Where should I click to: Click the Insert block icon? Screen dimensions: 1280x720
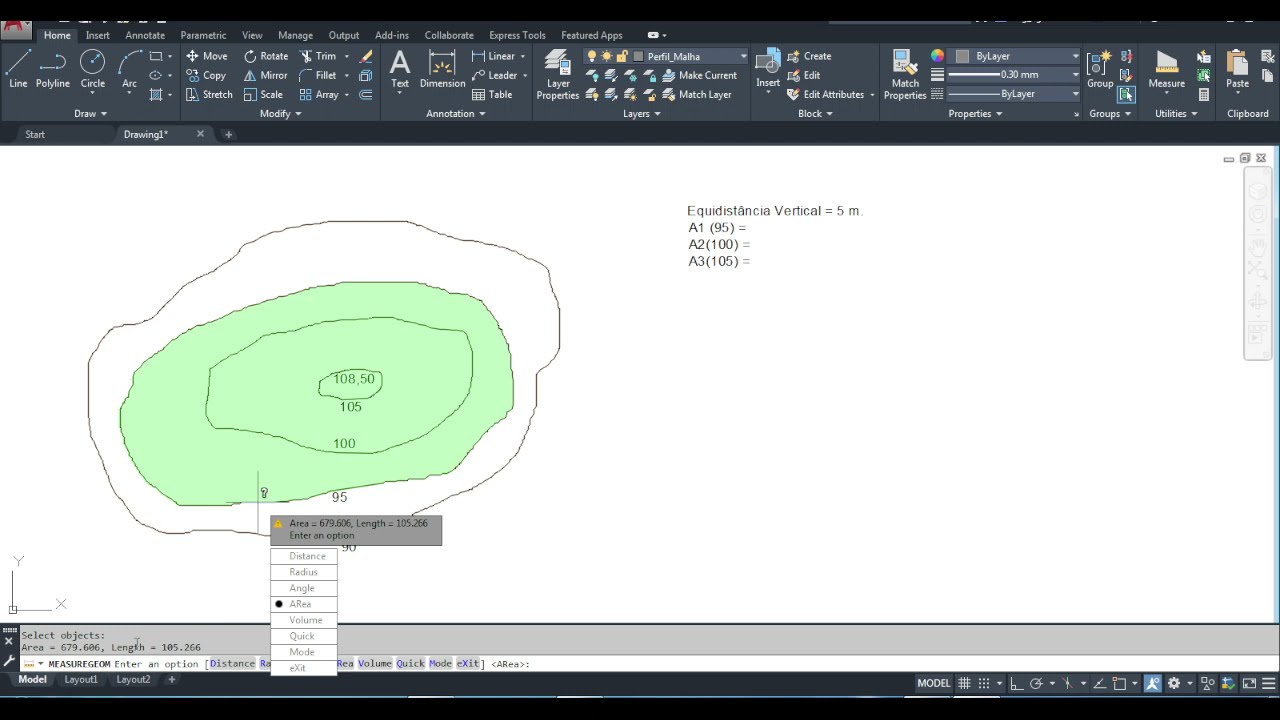768,68
